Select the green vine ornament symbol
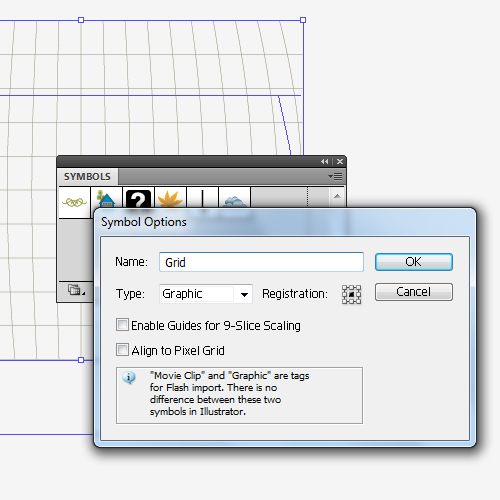Image resolution: width=500 pixels, height=500 pixels. pyautogui.click(x=75, y=202)
